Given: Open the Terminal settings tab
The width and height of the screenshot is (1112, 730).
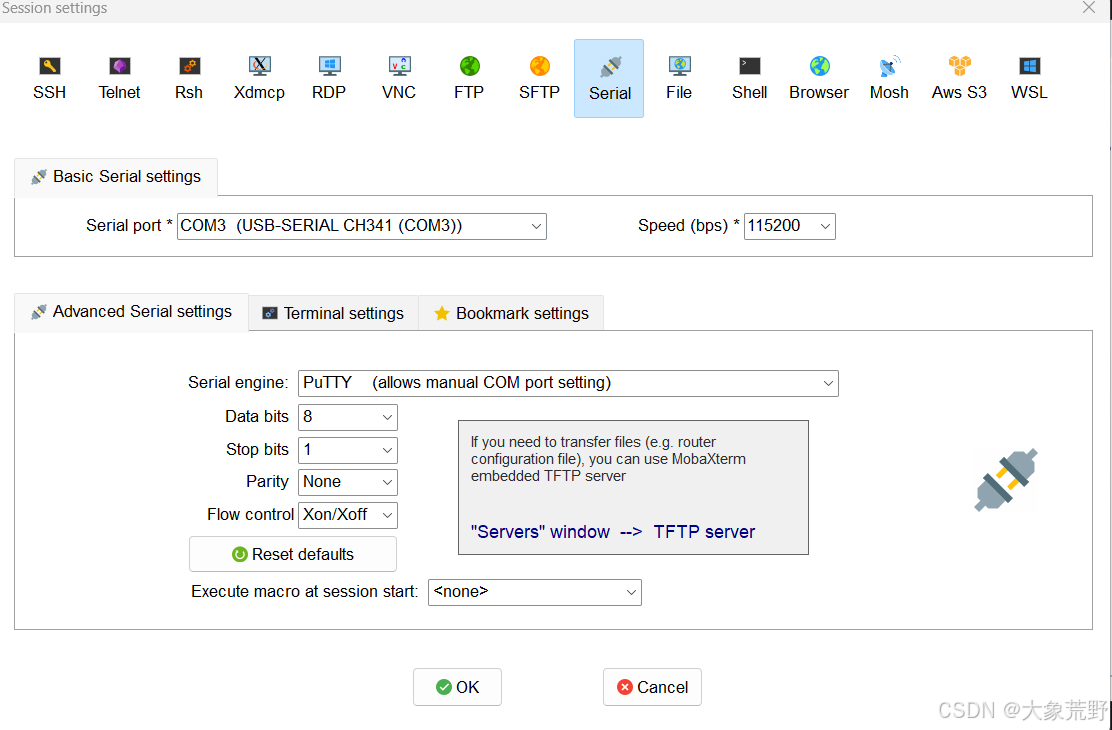Looking at the screenshot, I should point(333,314).
